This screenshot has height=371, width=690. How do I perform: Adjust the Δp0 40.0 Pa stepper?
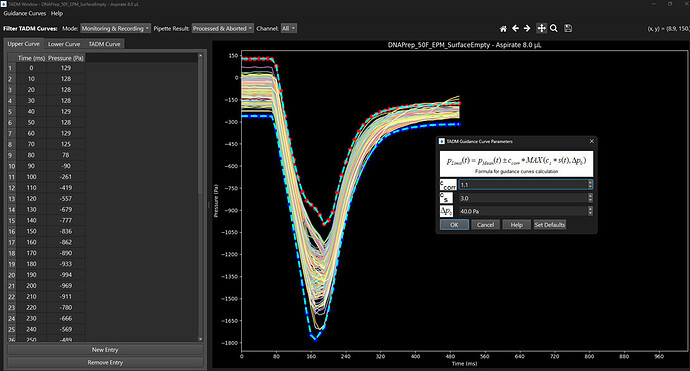click(x=590, y=211)
